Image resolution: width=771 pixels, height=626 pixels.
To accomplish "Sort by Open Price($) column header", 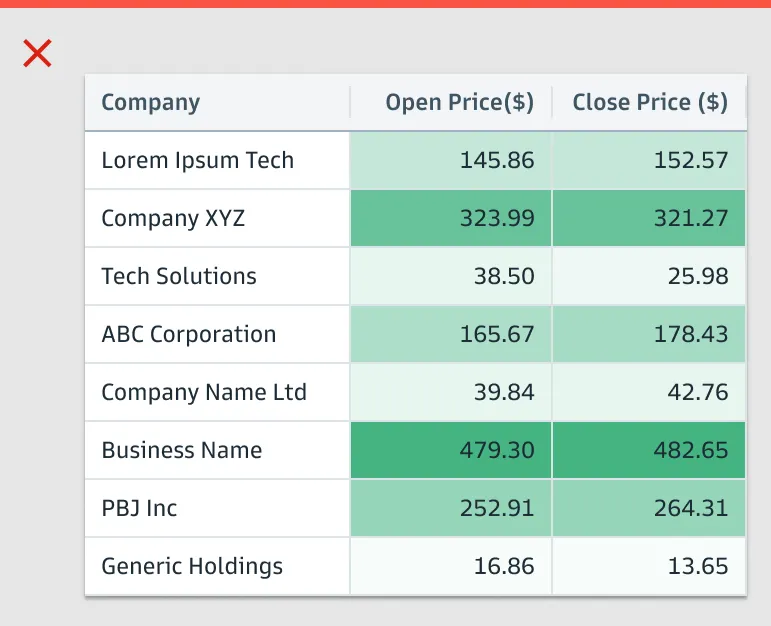I will tap(459, 102).
